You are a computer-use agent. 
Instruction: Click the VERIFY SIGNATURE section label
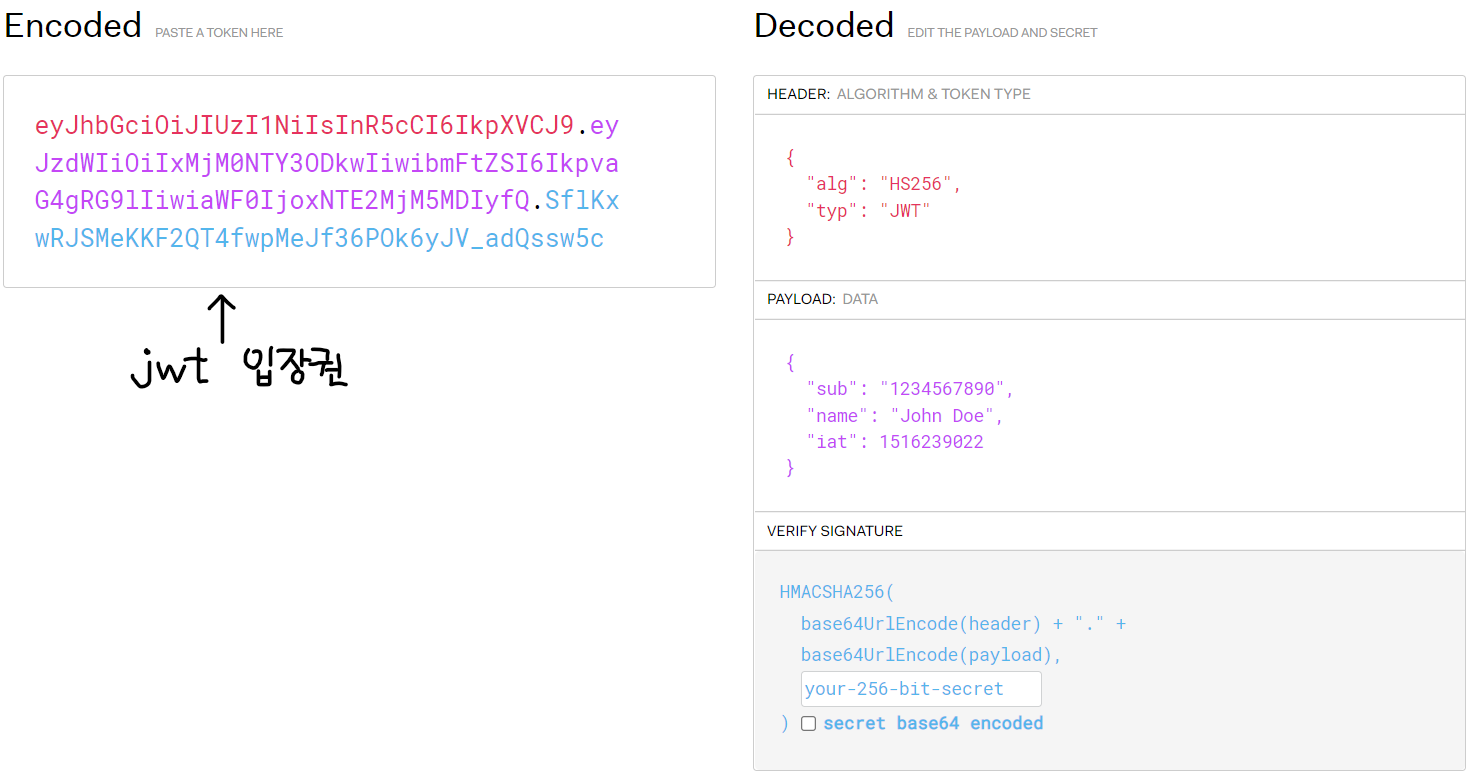coord(835,531)
